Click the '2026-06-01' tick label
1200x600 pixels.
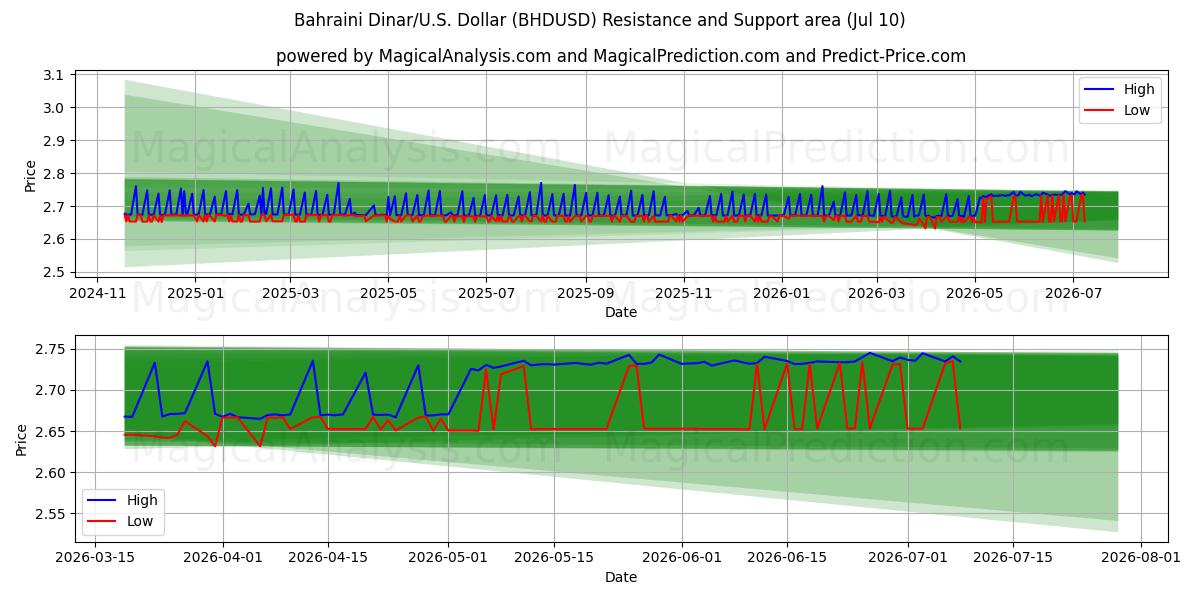(x=681, y=558)
